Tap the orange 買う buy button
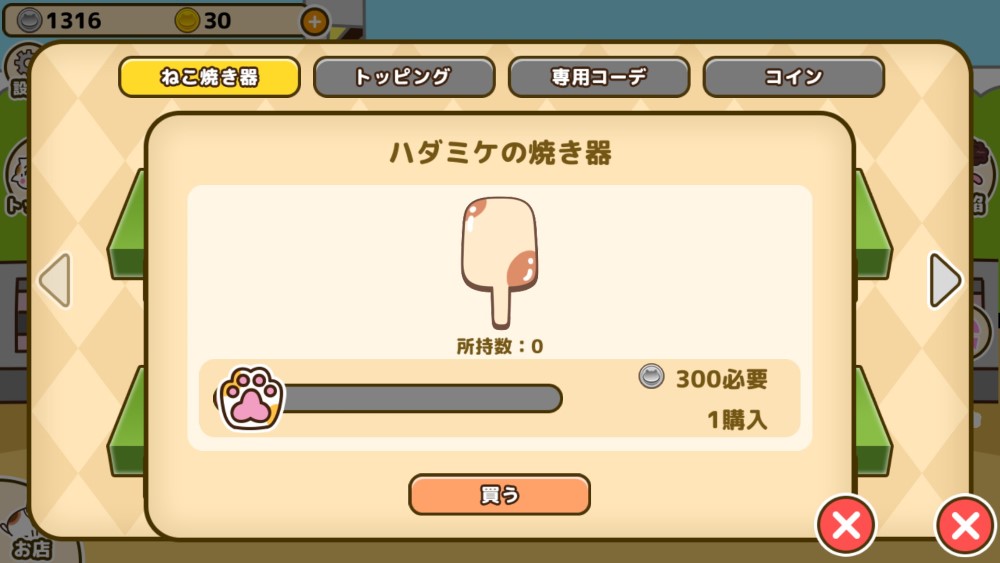This screenshot has height=563, width=1000. (x=499, y=494)
